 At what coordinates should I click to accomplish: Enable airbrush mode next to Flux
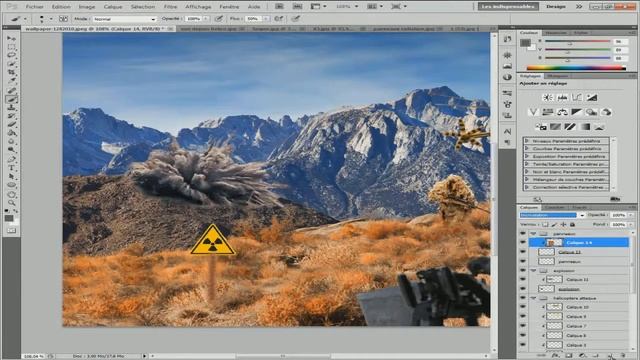(x=279, y=19)
